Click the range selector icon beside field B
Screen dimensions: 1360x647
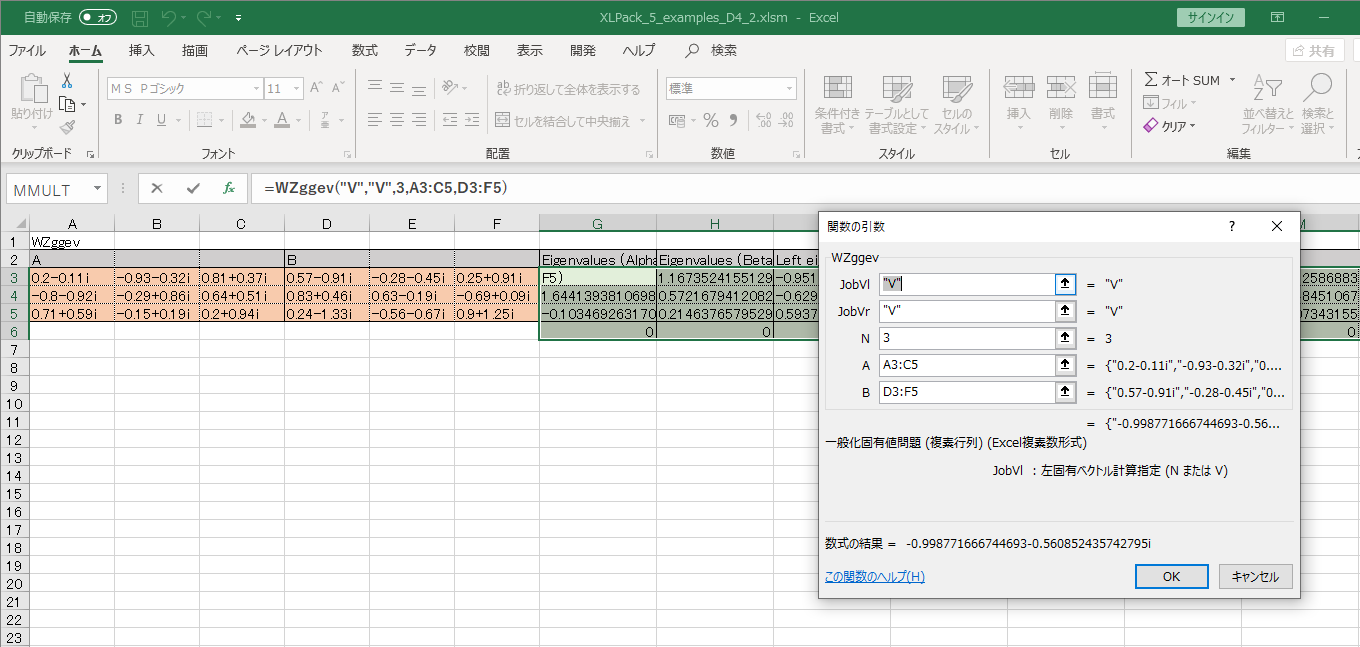click(x=1066, y=392)
